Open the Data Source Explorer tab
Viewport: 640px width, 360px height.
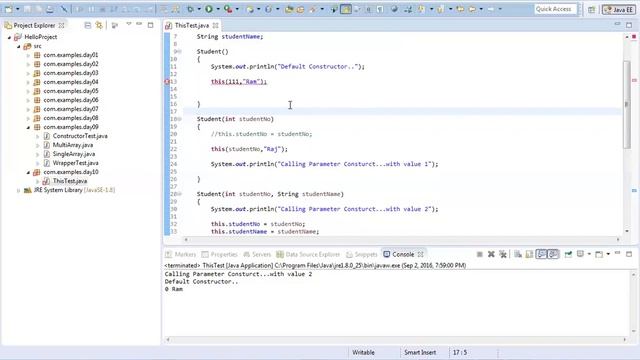click(x=308, y=254)
